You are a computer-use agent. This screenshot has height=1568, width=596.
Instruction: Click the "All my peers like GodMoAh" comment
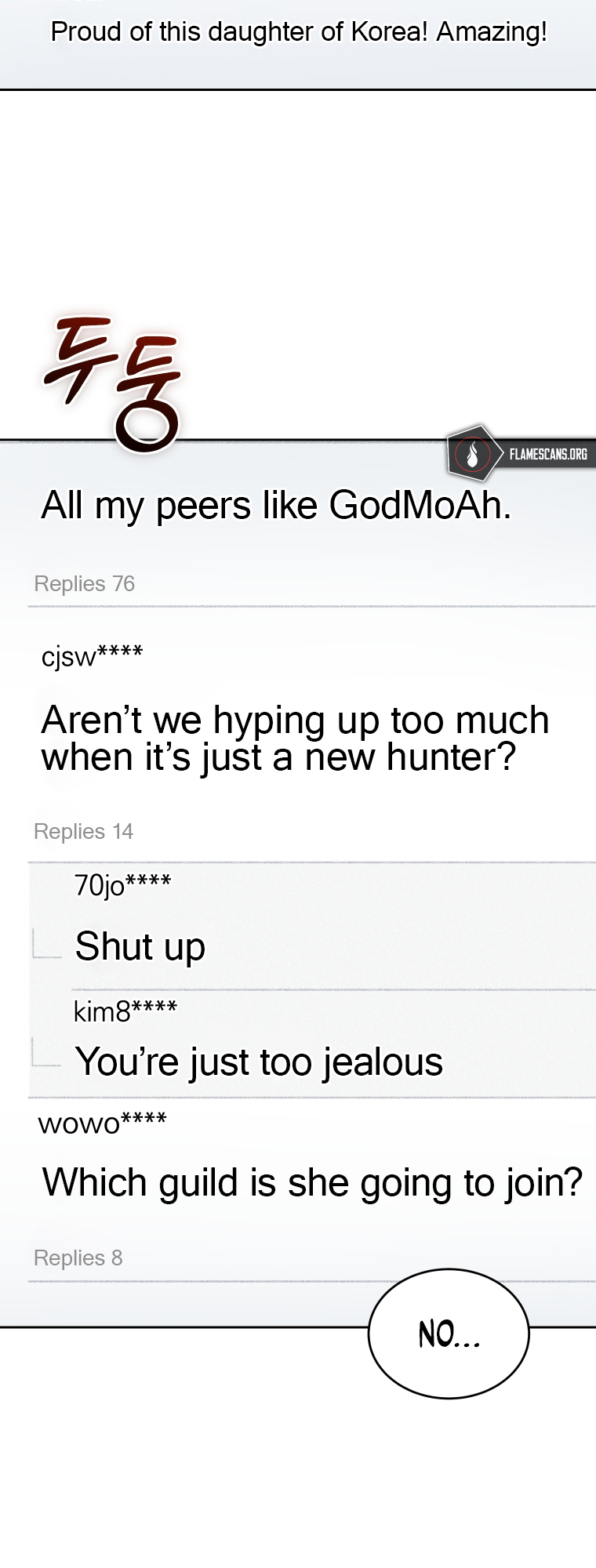(x=276, y=506)
